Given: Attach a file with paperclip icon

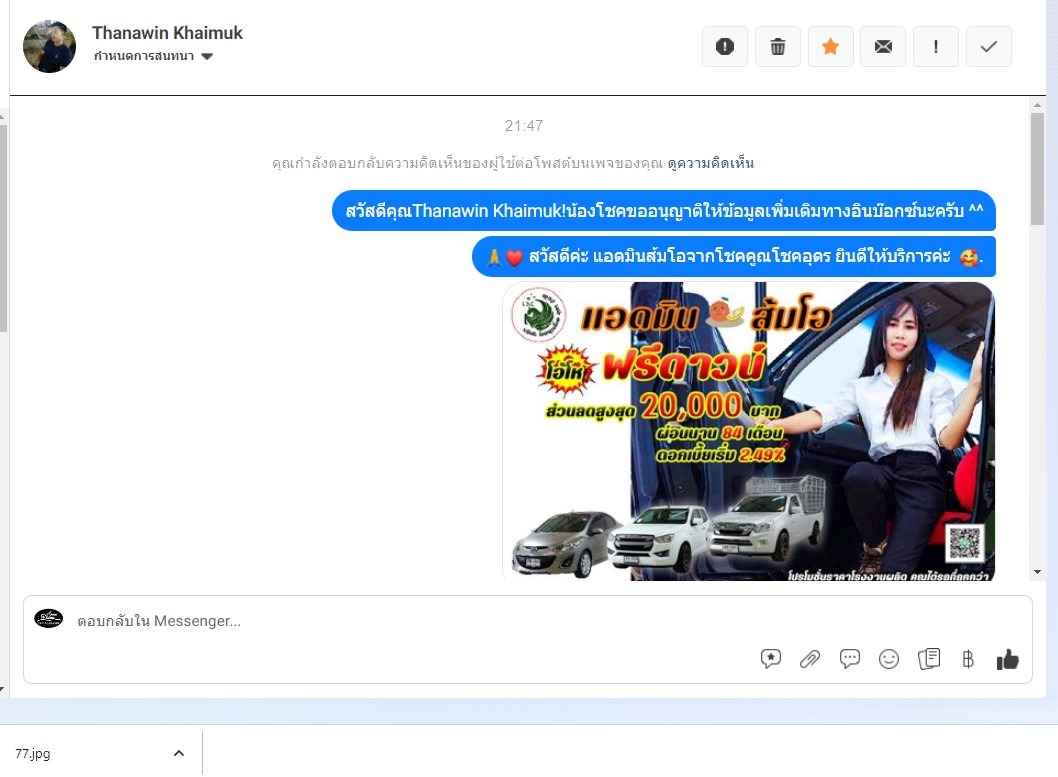Looking at the screenshot, I should [x=810, y=659].
